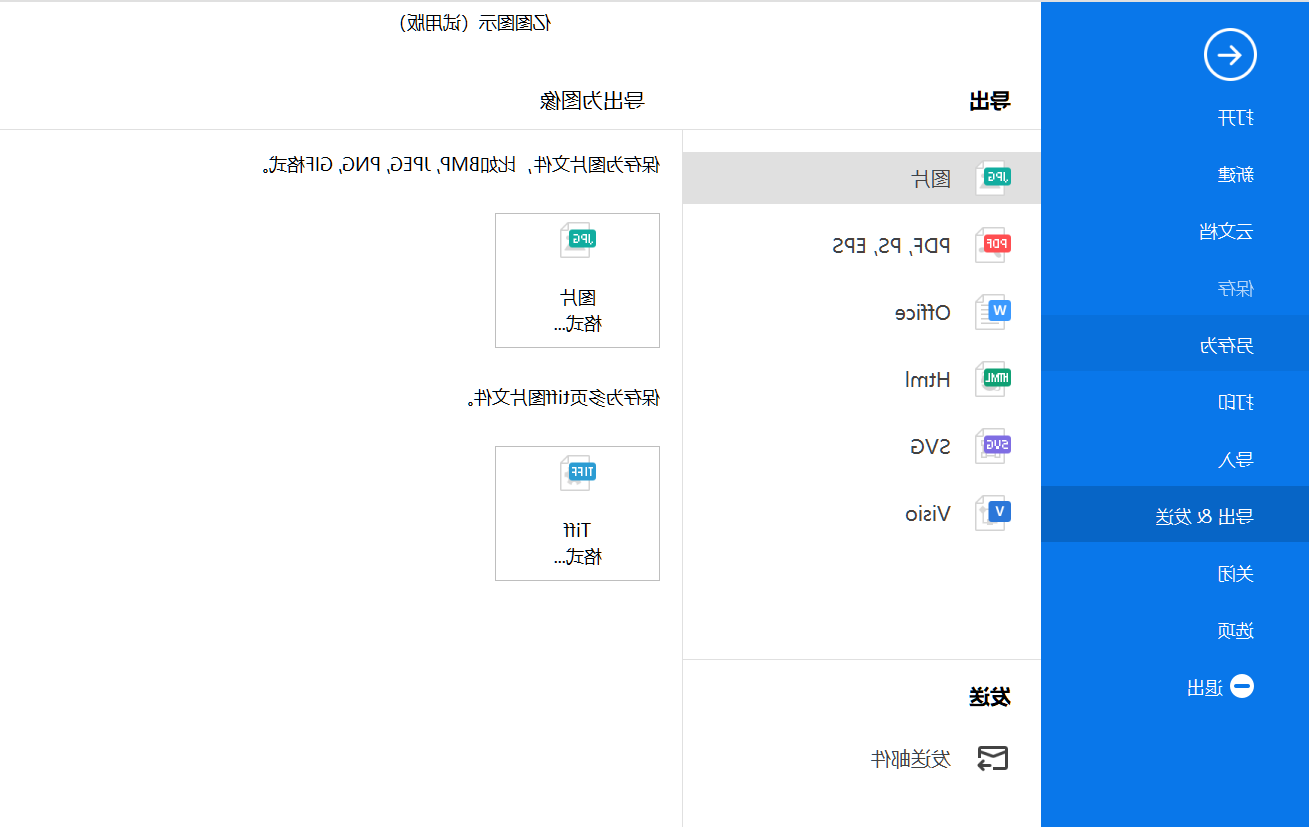1309x827 pixels.
Task: Click the 保存为图片文件 description text
Action: 460,164
